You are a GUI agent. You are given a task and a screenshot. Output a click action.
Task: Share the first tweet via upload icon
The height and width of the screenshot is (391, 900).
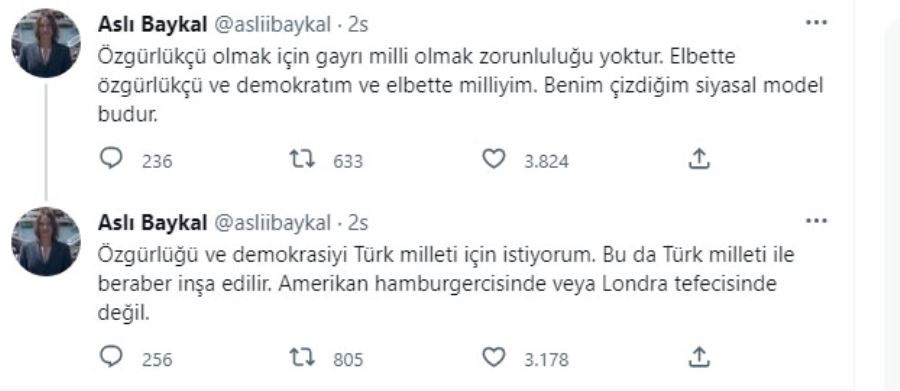(x=699, y=159)
